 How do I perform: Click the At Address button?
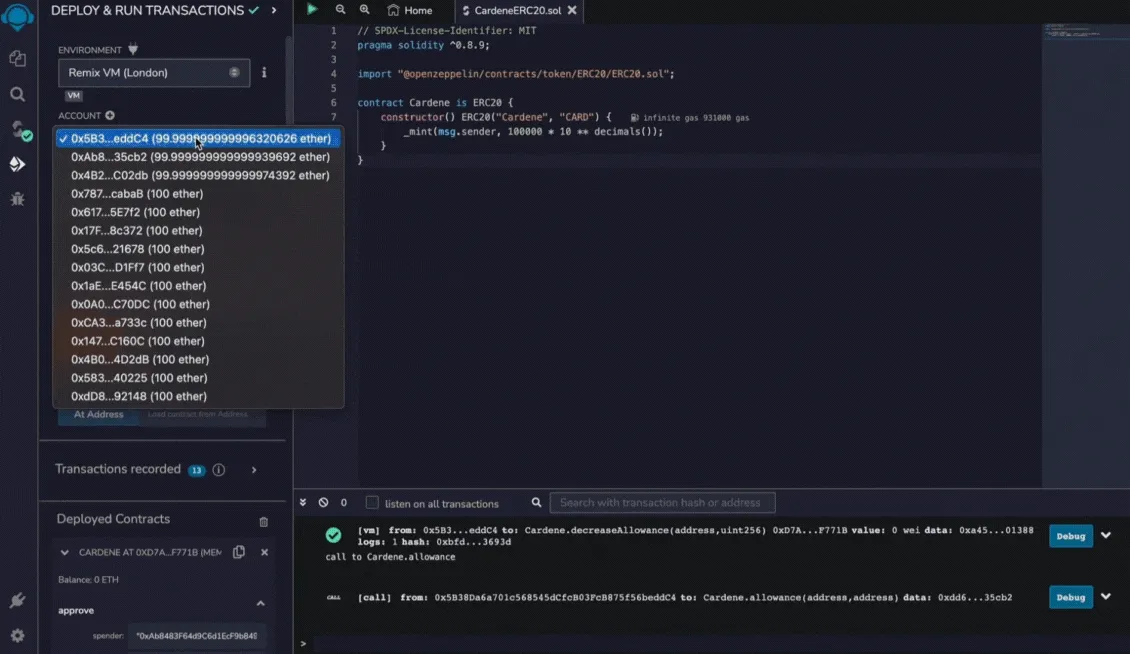(98, 415)
